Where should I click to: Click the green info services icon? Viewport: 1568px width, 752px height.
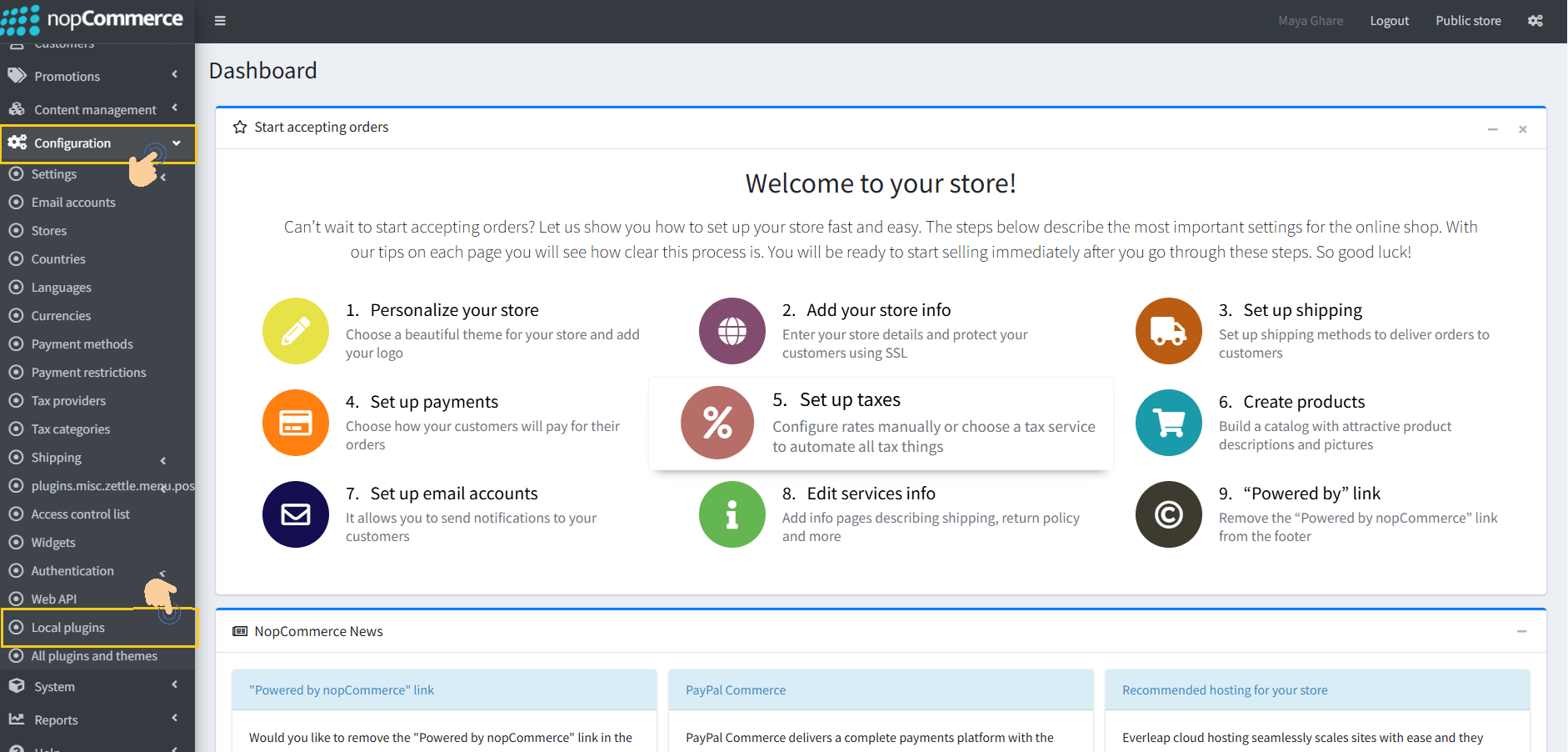(732, 514)
